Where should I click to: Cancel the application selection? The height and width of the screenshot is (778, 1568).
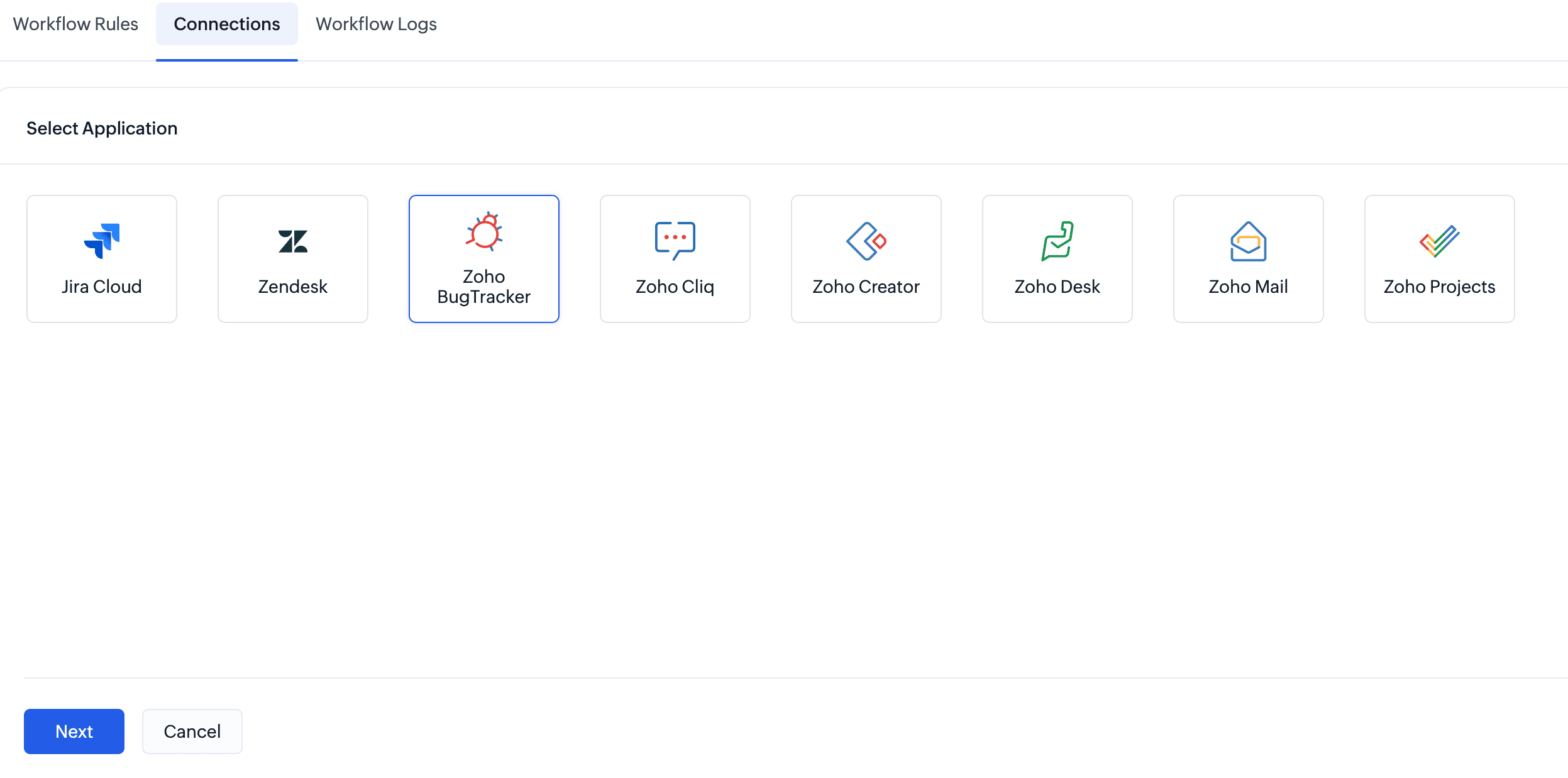192,731
